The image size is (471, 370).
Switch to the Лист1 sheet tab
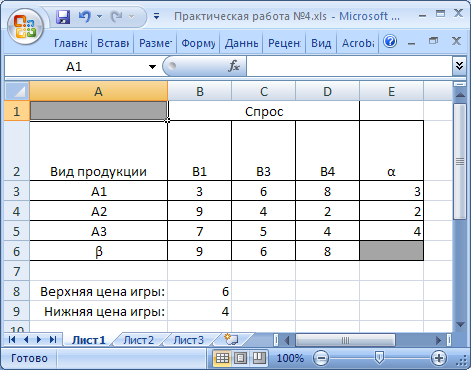(x=89, y=340)
